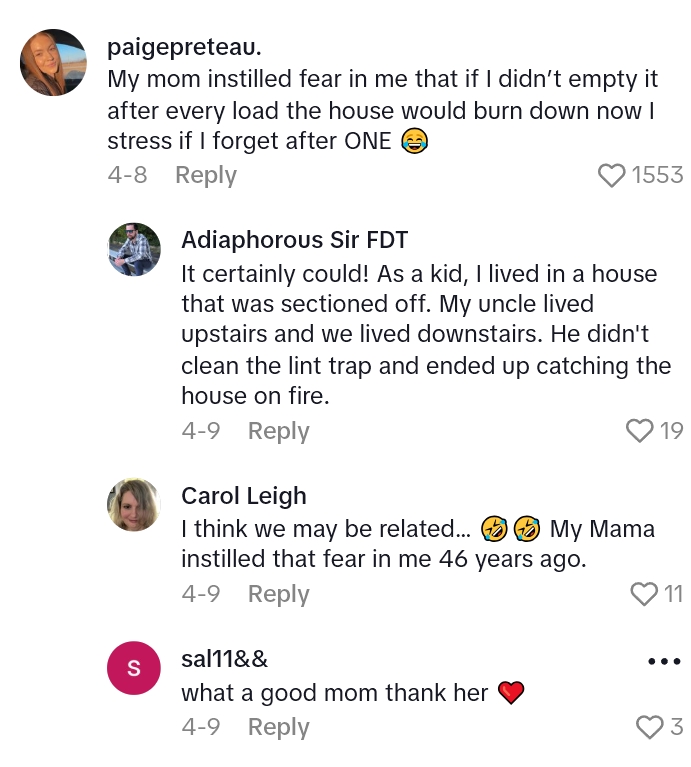Reply to paigepreteau's comment
Viewport: 691px width, 767px height.
click(205, 175)
